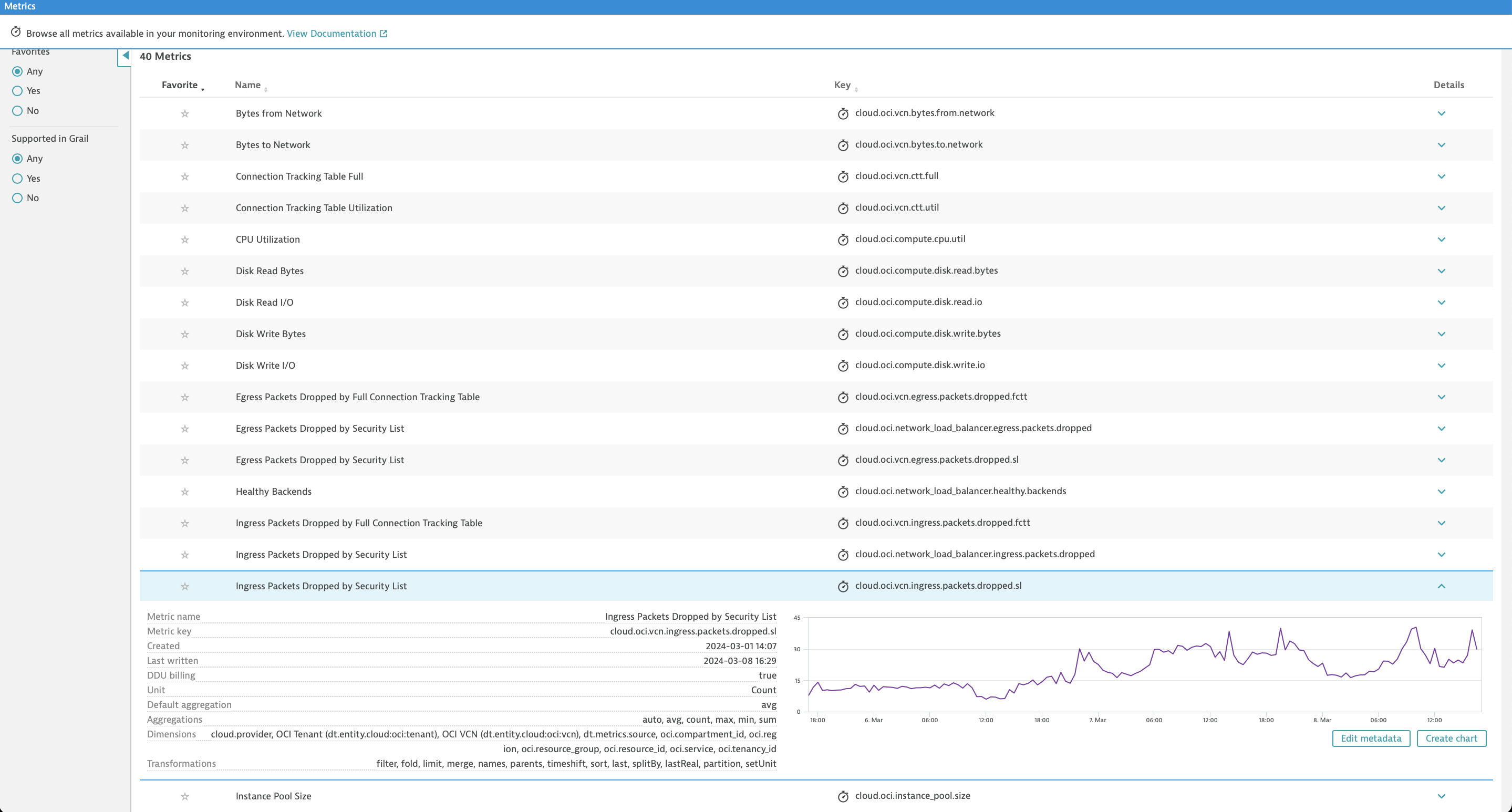Star the Disk Write Bytes metric
The height and width of the screenshot is (812, 1512).
click(185, 335)
